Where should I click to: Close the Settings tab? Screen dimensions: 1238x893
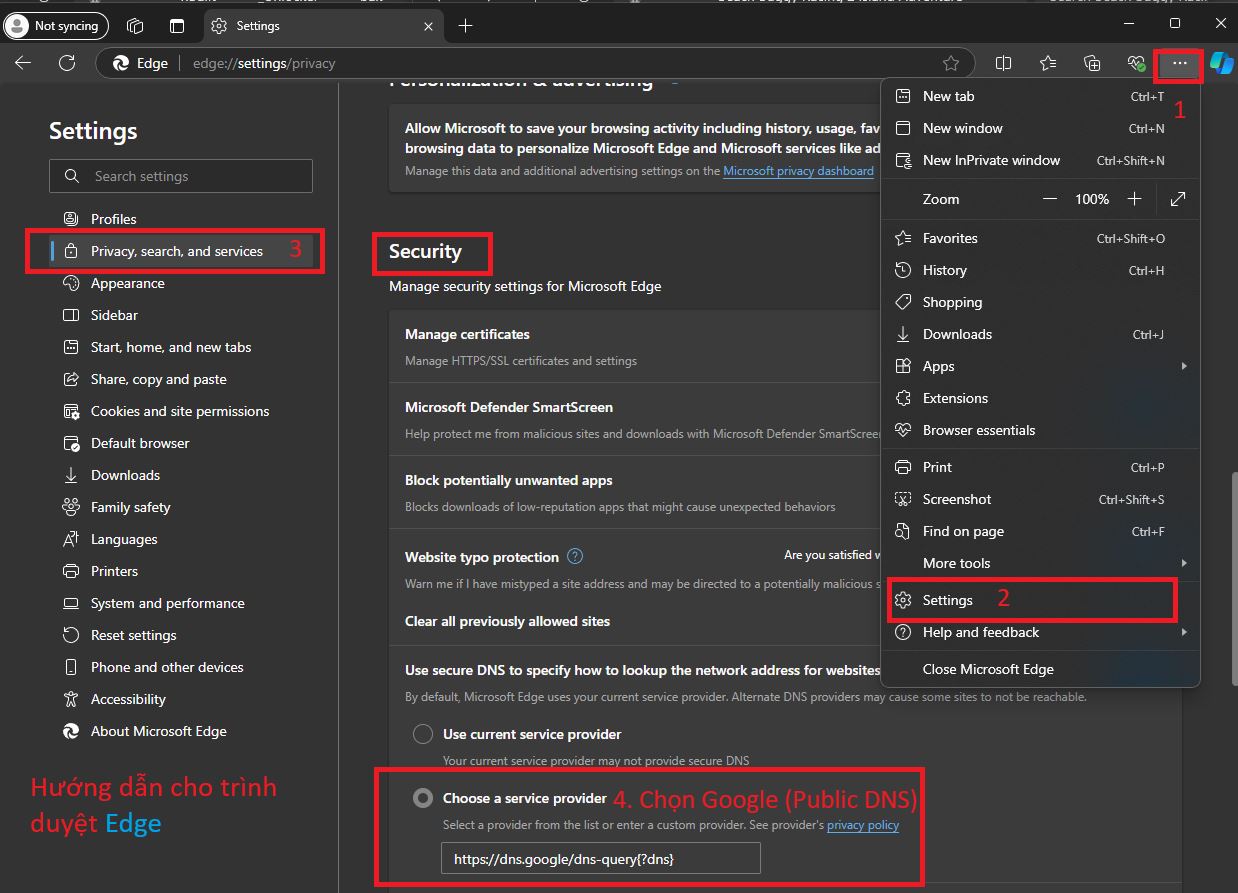pyautogui.click(x=428, y=26)
